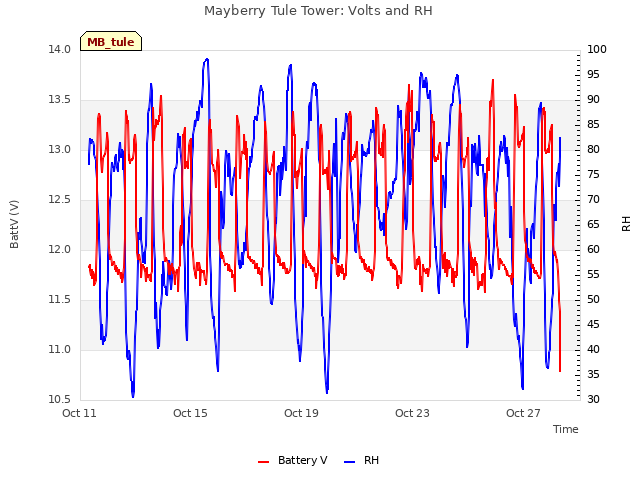
Task: Click the Oct 11 date tick label
Action: pos(79,413)
